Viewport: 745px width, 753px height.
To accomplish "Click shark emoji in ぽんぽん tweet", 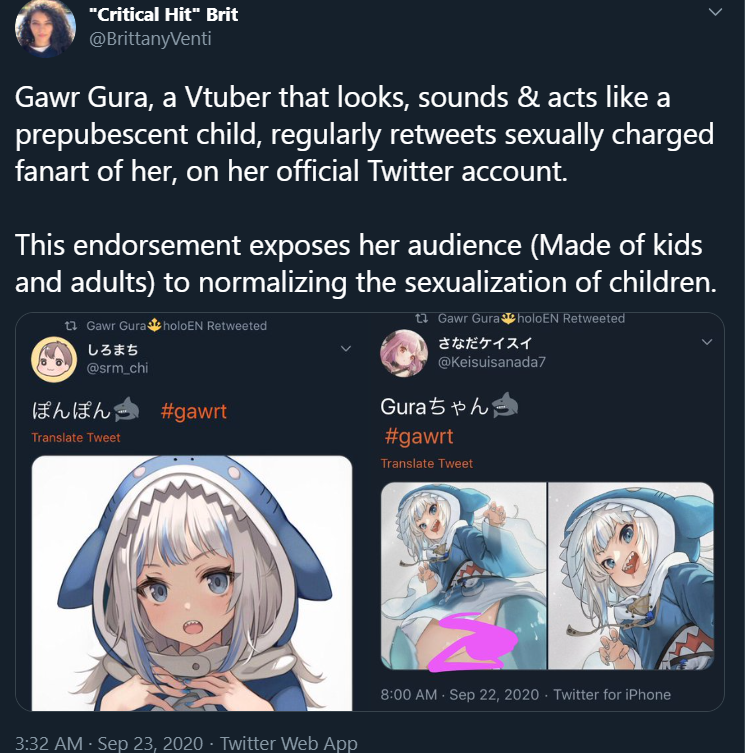I will (x=126, y=409).
